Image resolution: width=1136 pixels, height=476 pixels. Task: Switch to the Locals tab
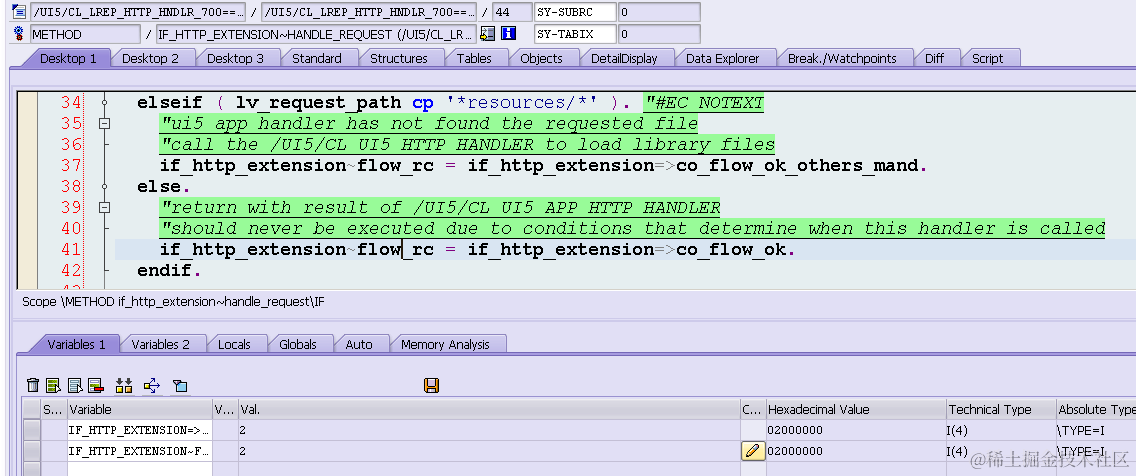pyautogui.click(x=234, y=345)
